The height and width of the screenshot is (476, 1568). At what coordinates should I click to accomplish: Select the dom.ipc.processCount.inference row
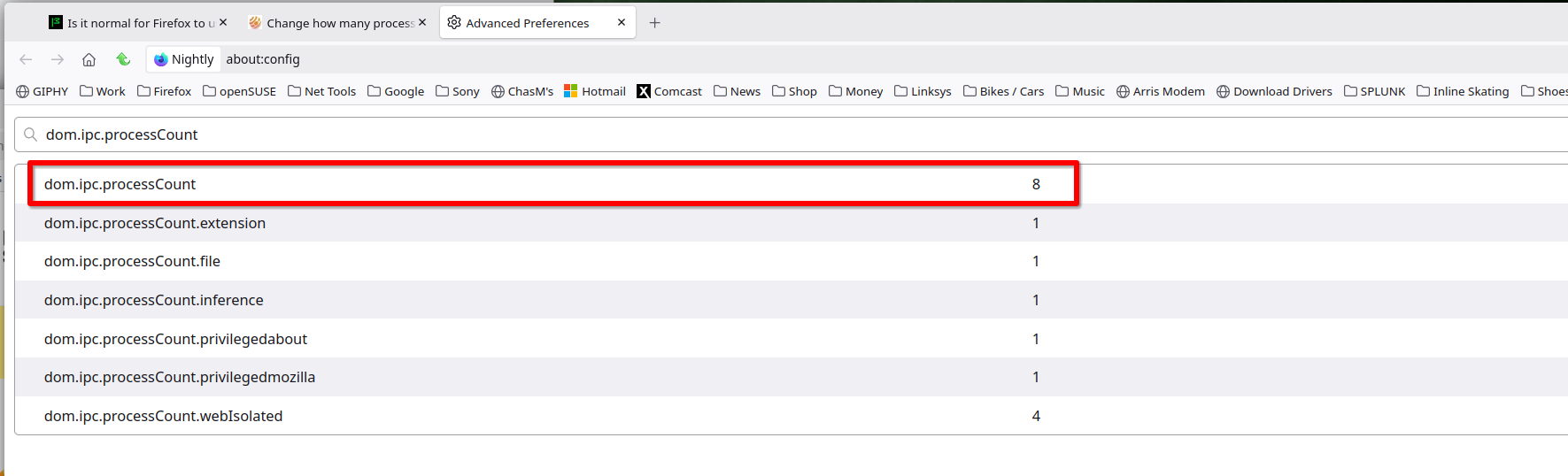(791, 300)
